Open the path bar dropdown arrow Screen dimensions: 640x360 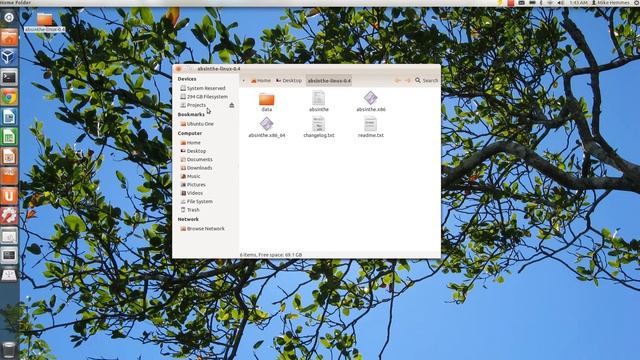244,80
